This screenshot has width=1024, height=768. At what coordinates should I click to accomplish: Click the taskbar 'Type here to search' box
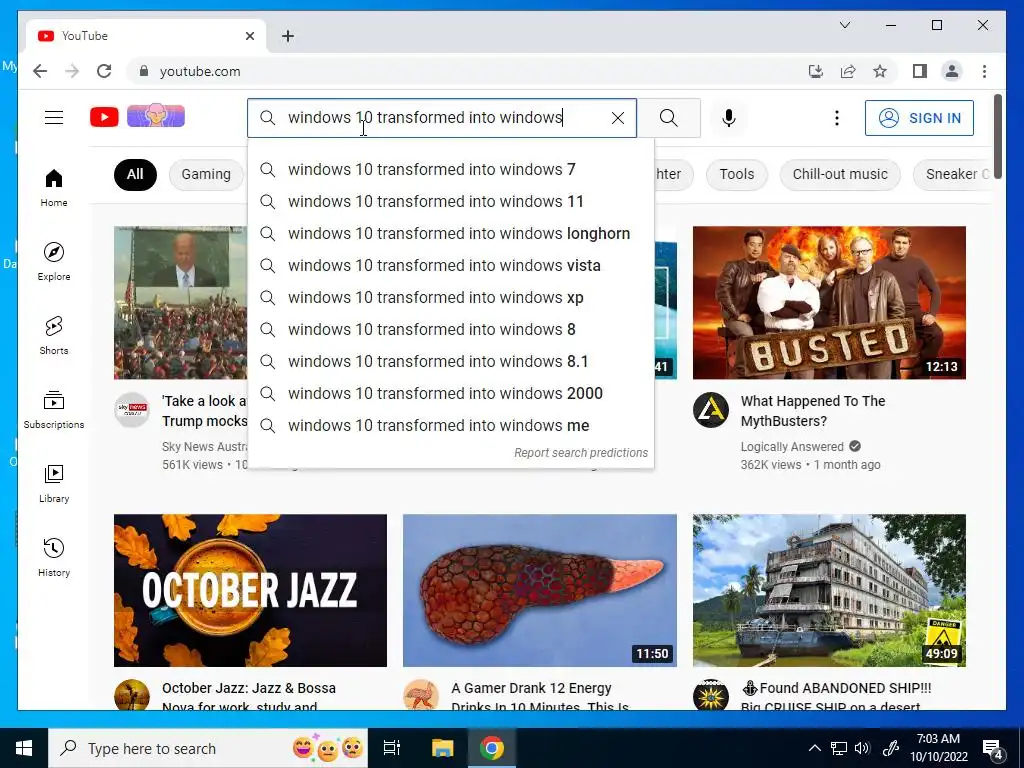coord(208,748)
